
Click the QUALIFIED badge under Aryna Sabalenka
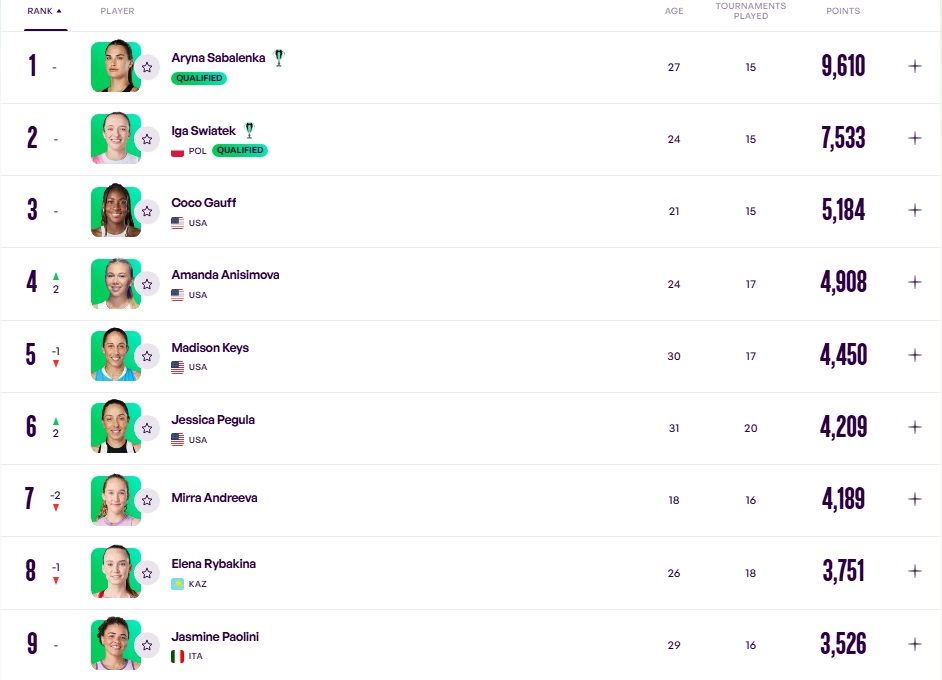click(199, 78)
